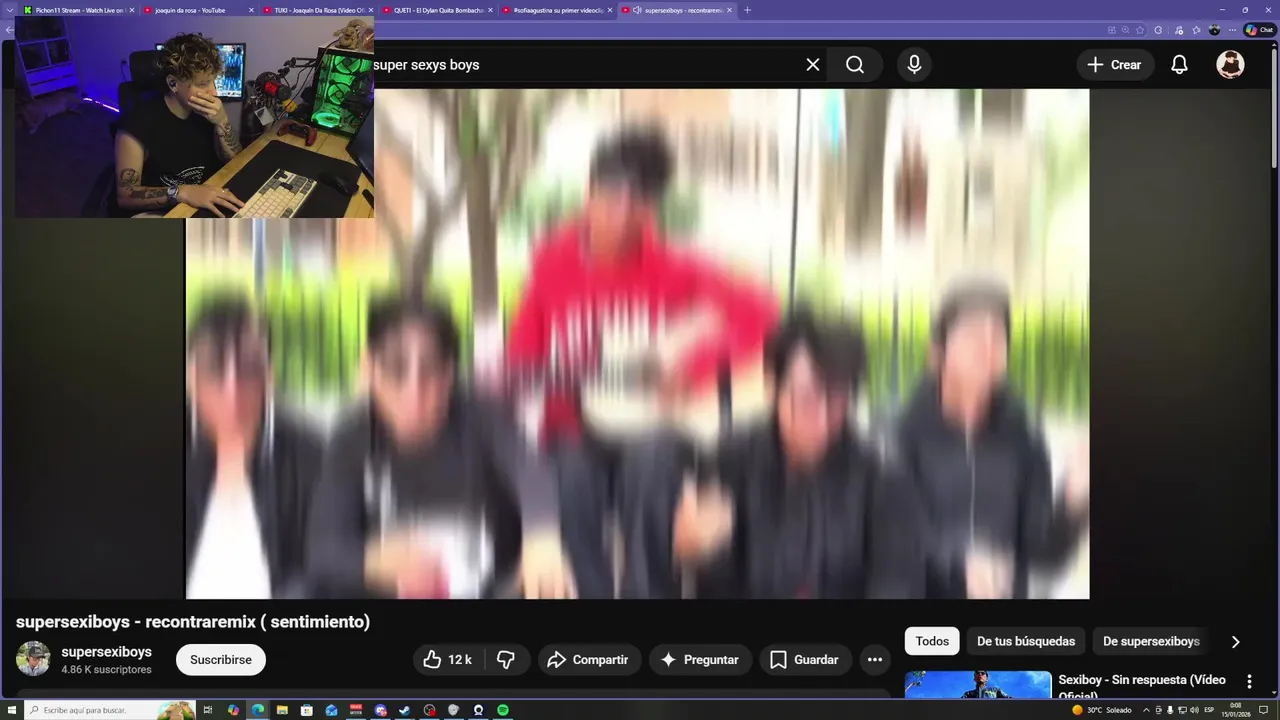Image resolution: width=1280 pixels, height=720 pixels.
Task: Open the YouTube account avatar menu
Action: coord(1230,65)
